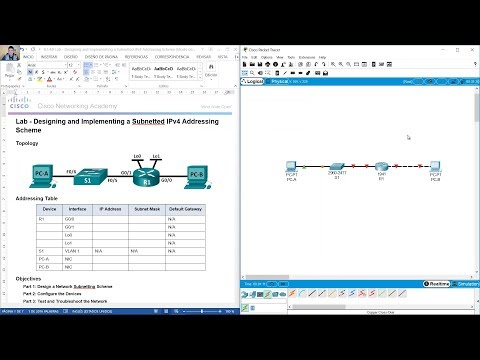Viewport: 480px width, 360px height.
Task: Select the Fiber cable in connections list
Action: (332, 293)
